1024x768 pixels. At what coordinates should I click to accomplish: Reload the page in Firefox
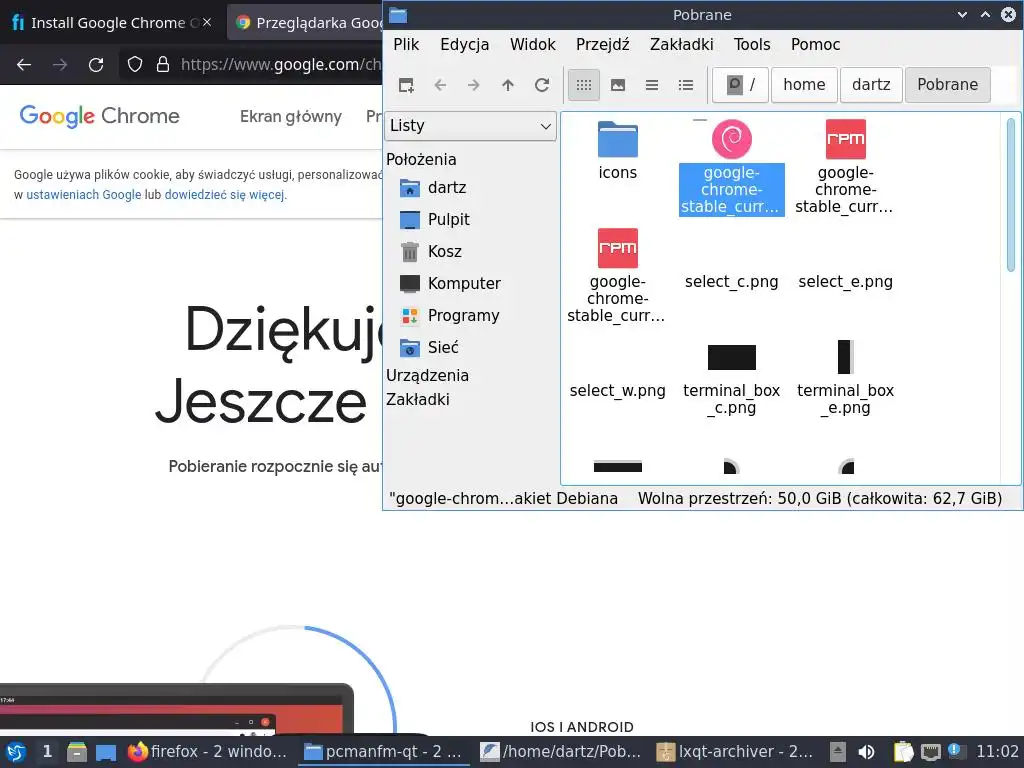[96, 65]
